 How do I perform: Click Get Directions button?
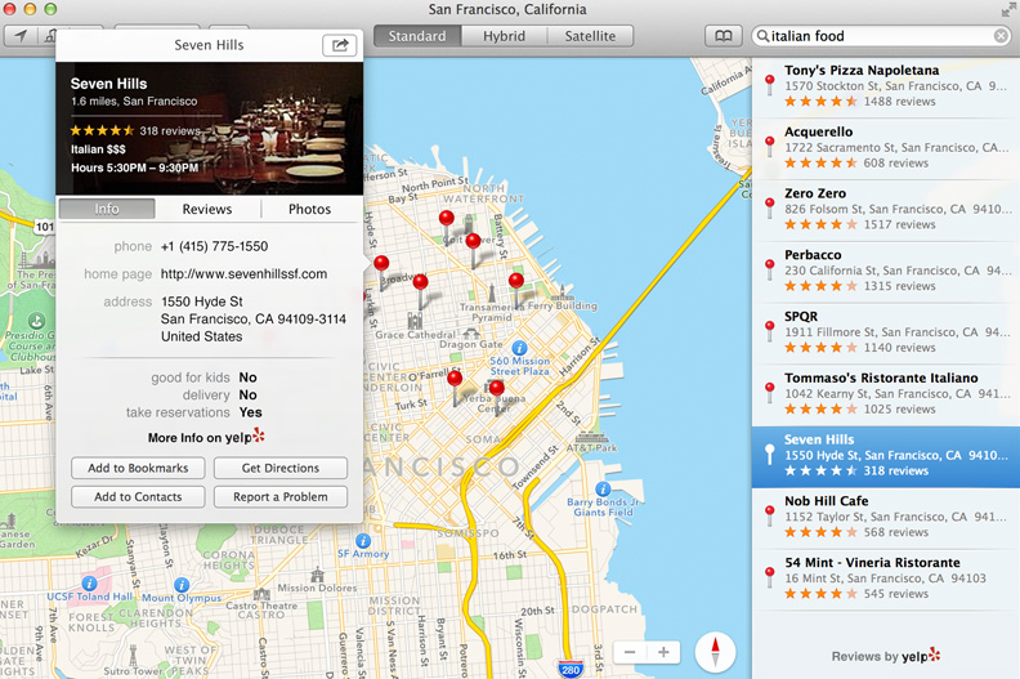coord(280,468)
